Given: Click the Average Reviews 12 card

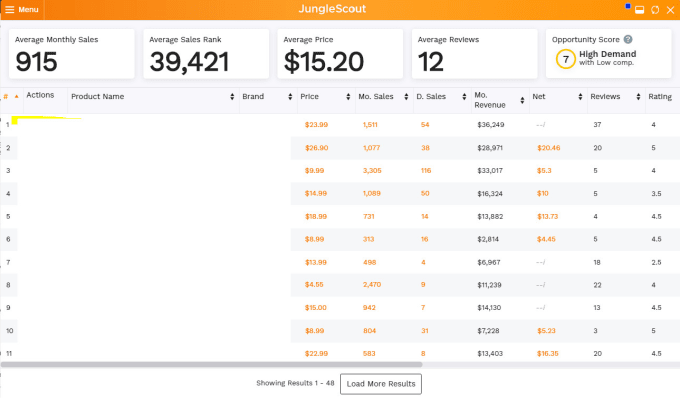Looking at the screenshot, I should pos(474,54).
